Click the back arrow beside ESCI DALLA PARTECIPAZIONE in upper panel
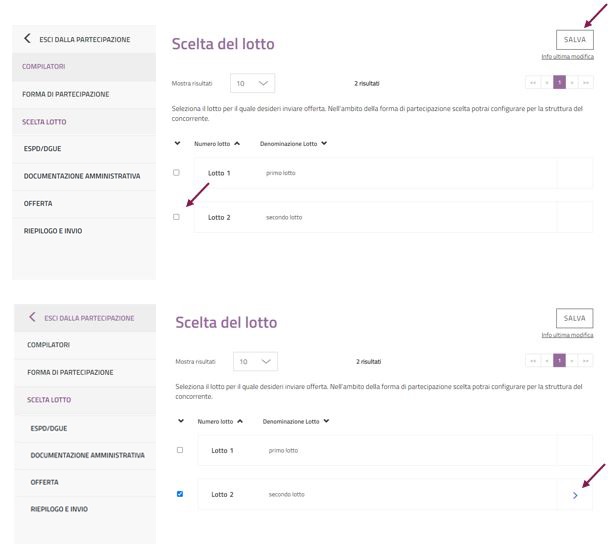The width and height of the screenshot is (611, 544). click(27, 39)
